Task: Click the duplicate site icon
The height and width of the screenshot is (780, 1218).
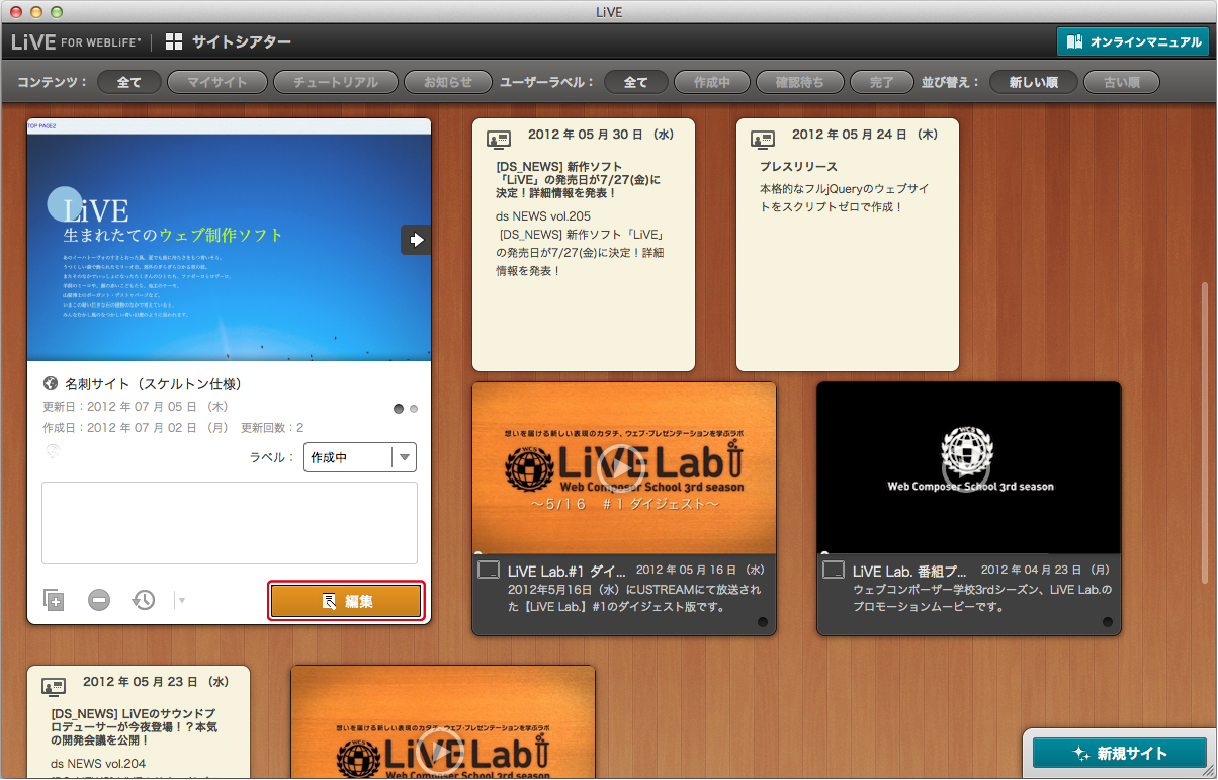Action: [54, 600]
